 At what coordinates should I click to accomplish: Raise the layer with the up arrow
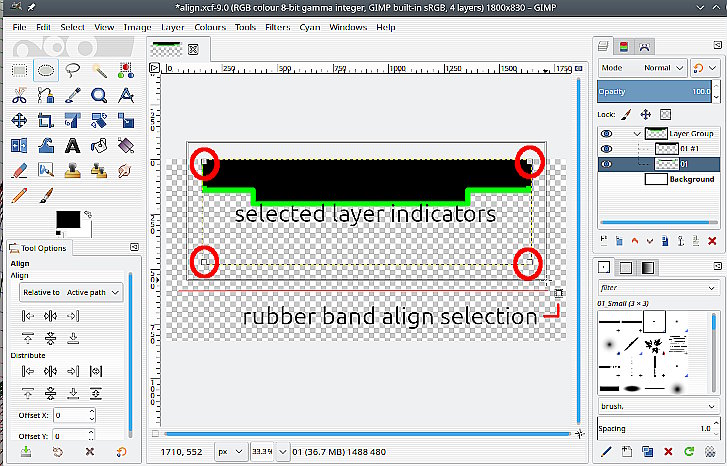635,241
